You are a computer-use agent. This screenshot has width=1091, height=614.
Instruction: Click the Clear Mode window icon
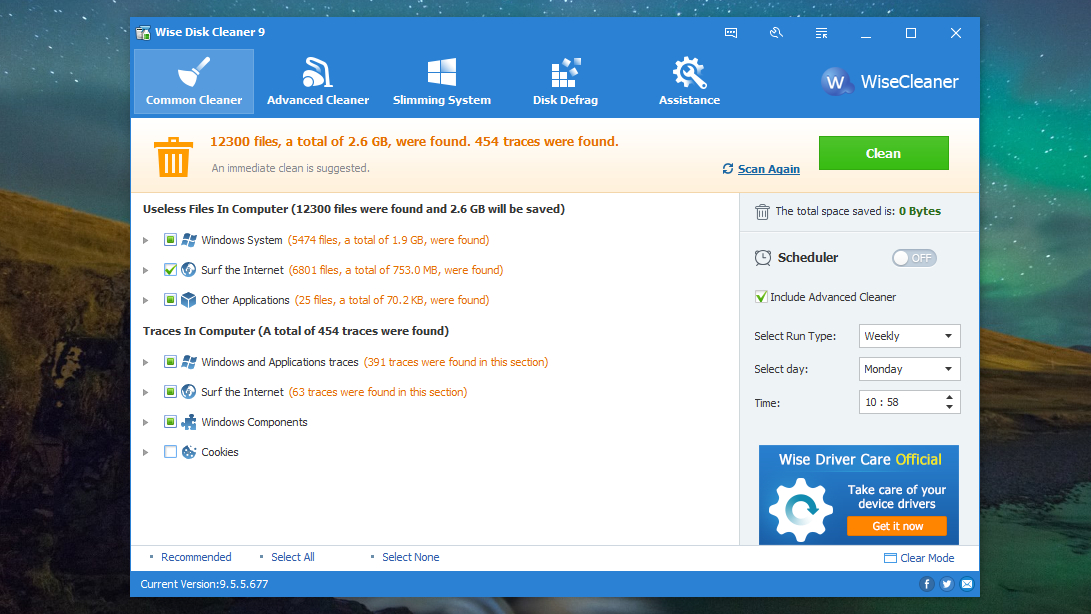point(890,558)
